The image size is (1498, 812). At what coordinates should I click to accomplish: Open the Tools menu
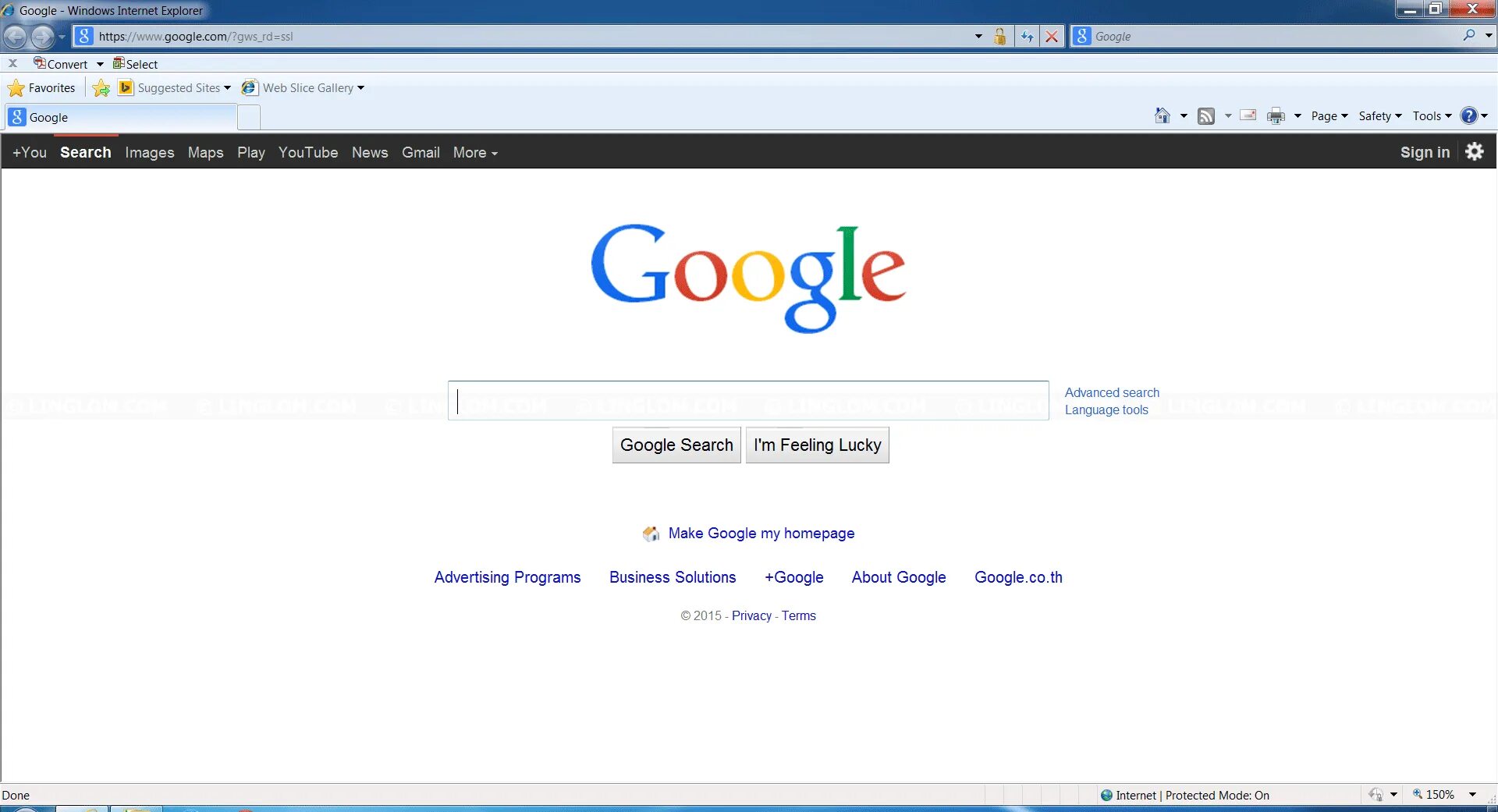point(1432,115)
